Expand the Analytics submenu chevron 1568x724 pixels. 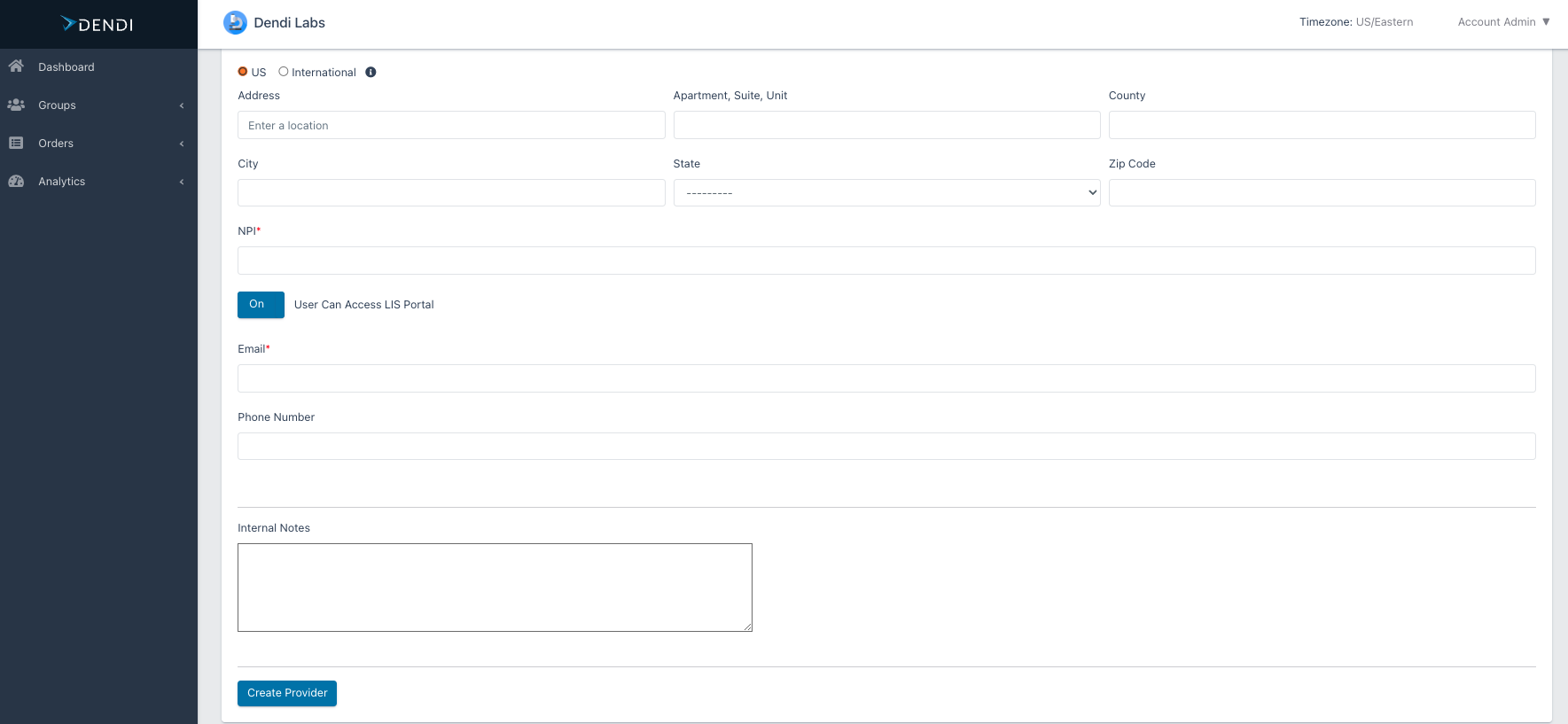182,182
